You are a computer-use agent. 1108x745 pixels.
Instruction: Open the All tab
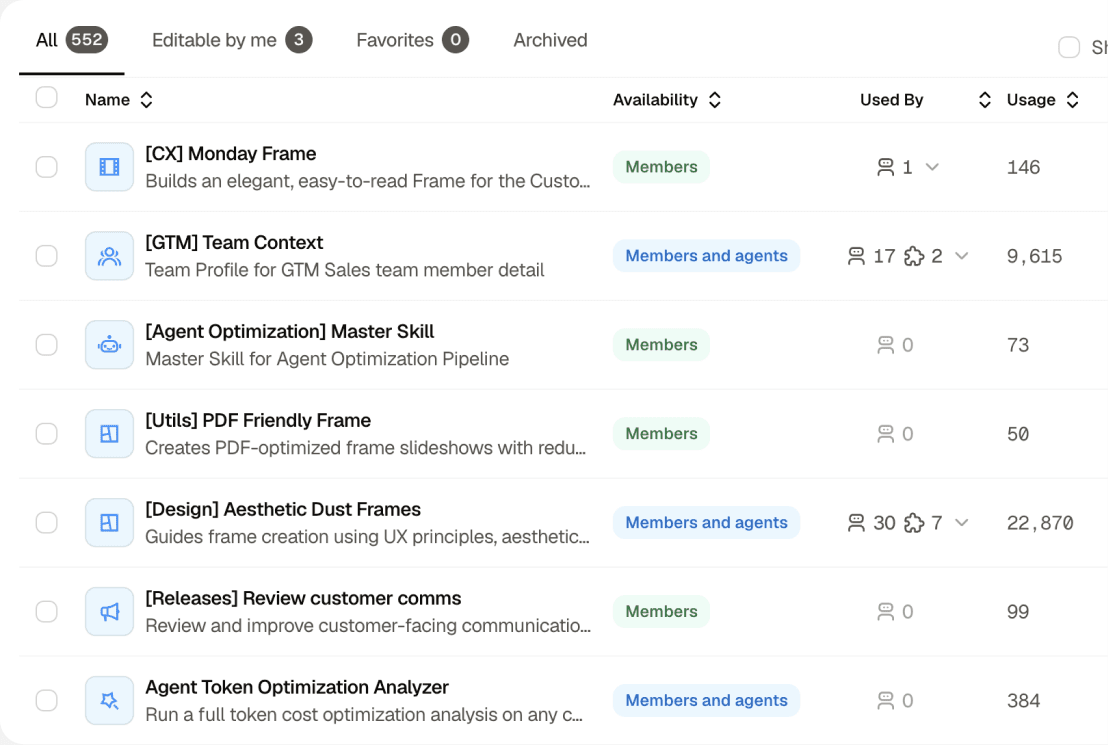71,40
